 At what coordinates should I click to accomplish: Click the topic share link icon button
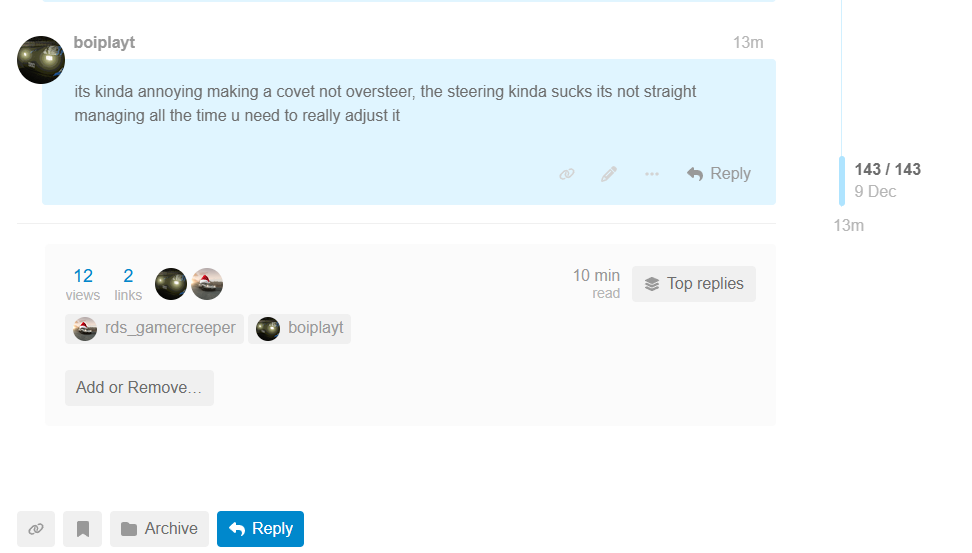pos(36,529)
